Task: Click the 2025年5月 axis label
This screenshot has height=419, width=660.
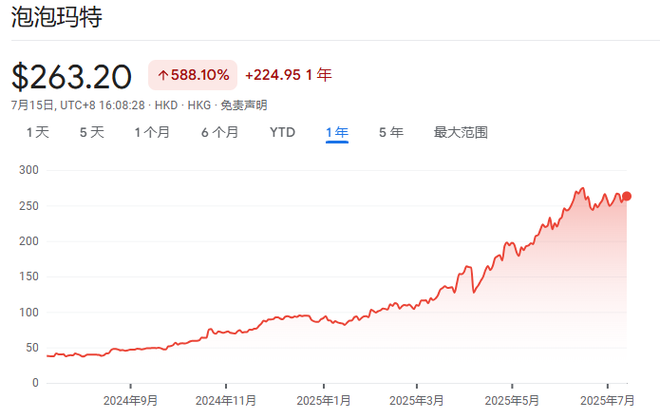Action: [x=512, y=400]
